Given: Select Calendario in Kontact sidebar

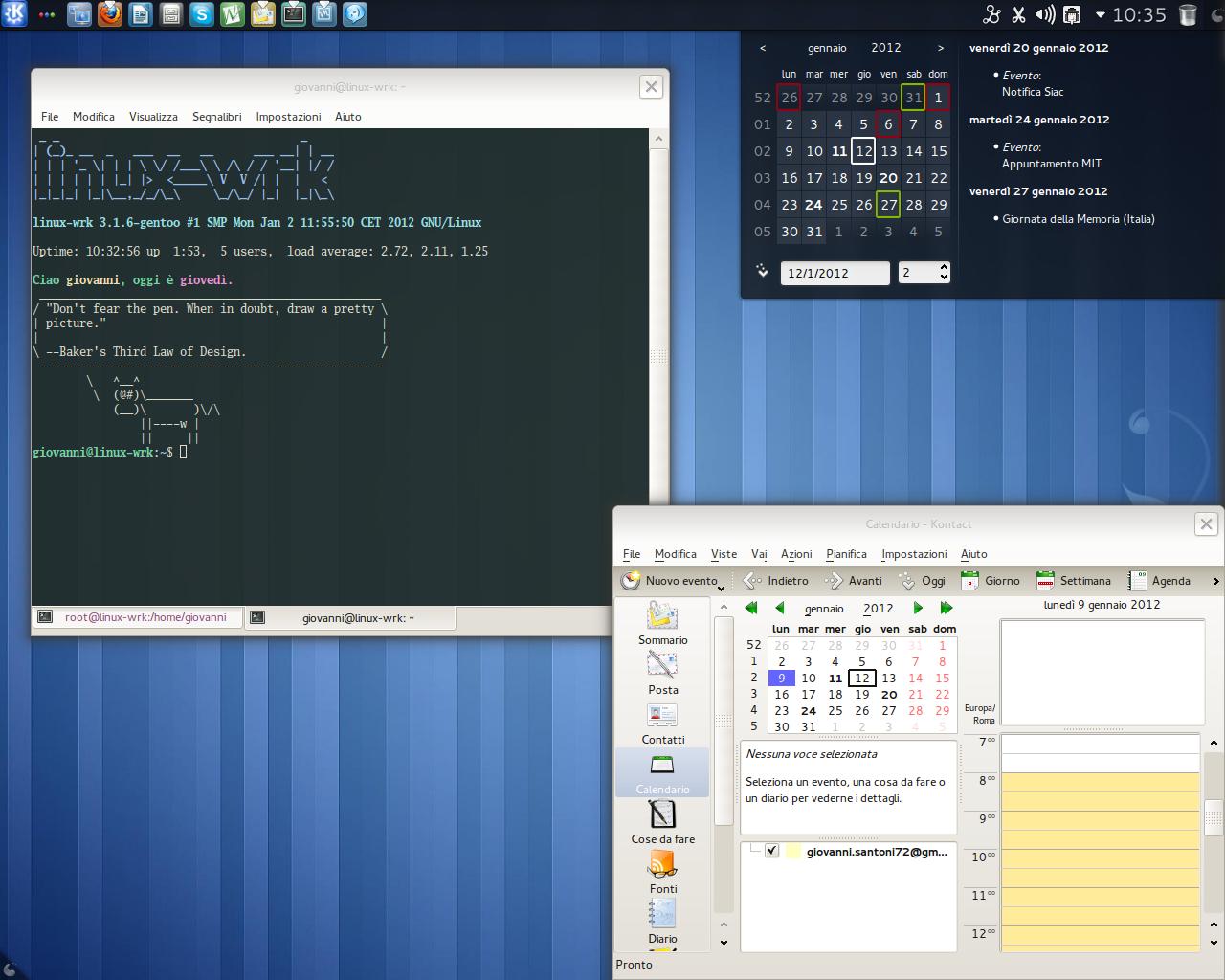Looking at the screenshot, I should [x=662, y=773].
